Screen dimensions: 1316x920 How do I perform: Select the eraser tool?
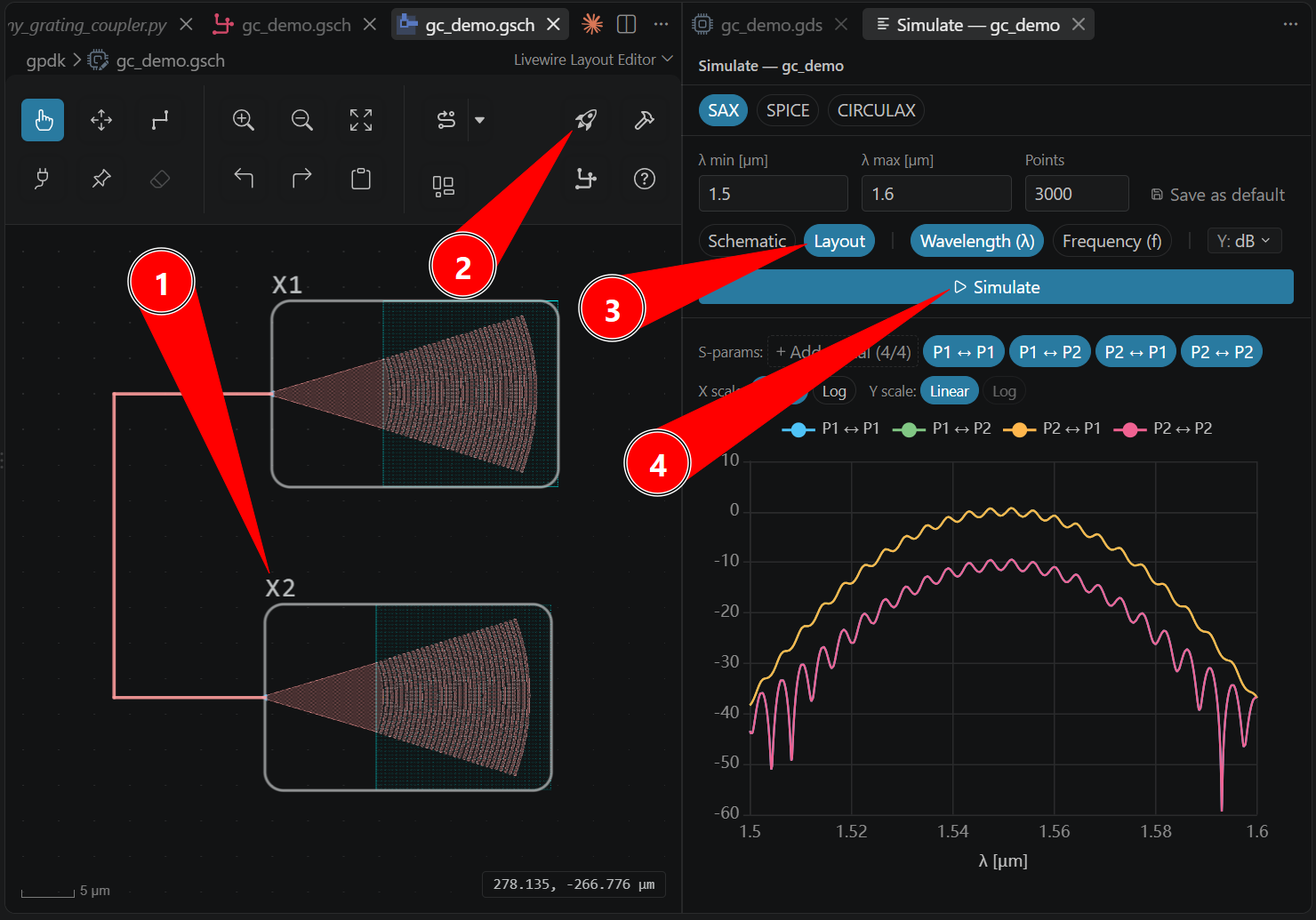[x=160, y=179]
